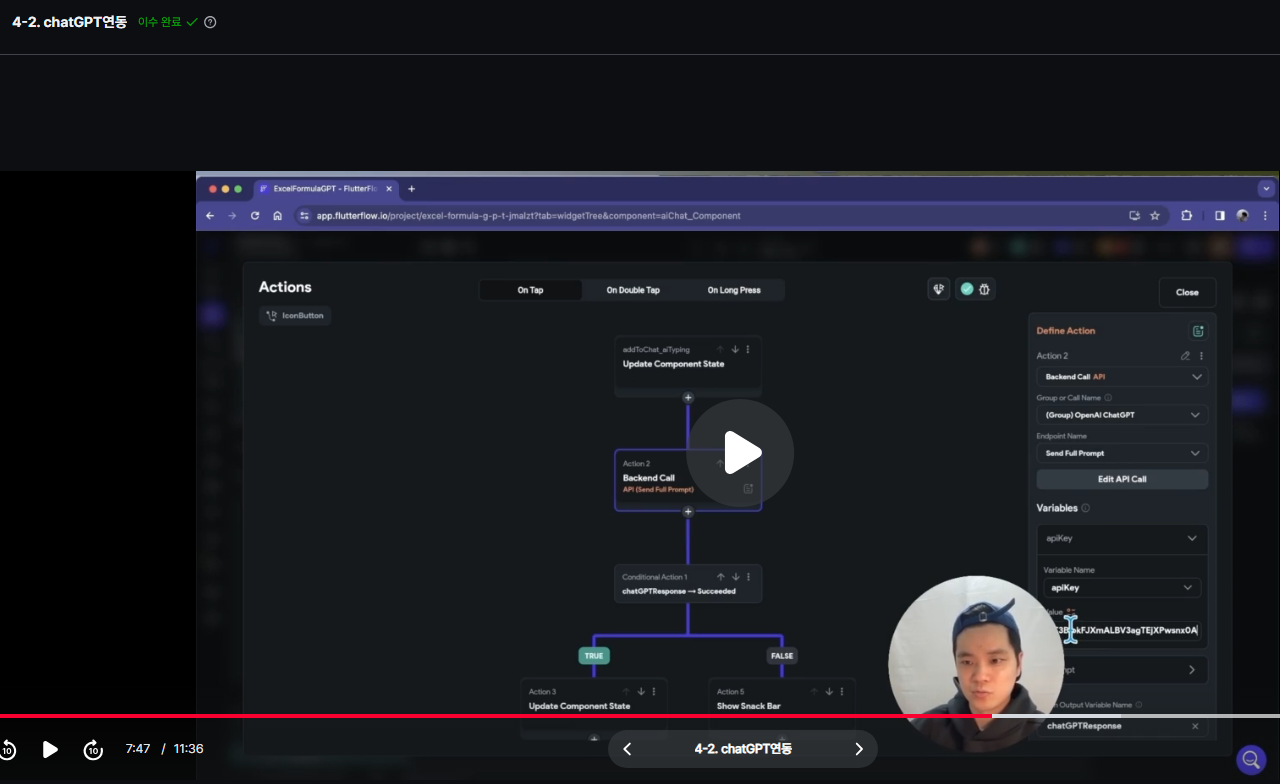Open the Action 3 three-dot menu
This screenshot has width=1280, height=784.
pyautogui.click(x=654, y=692)
